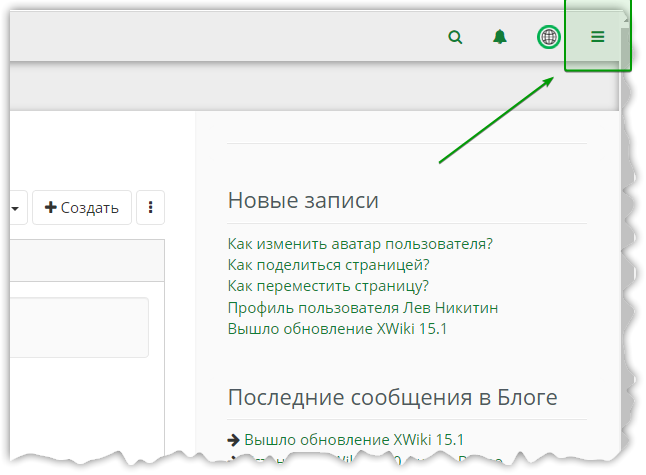Click the search magnifier icon
646x475 pixels.
coord(456,37)
